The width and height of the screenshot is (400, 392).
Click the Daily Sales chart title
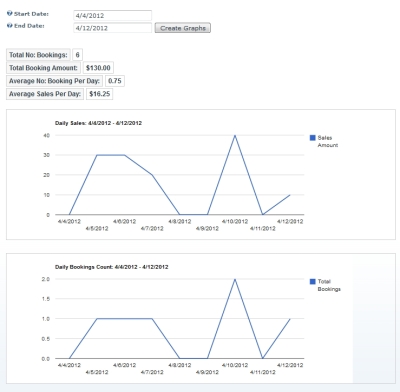coord(98,123)
